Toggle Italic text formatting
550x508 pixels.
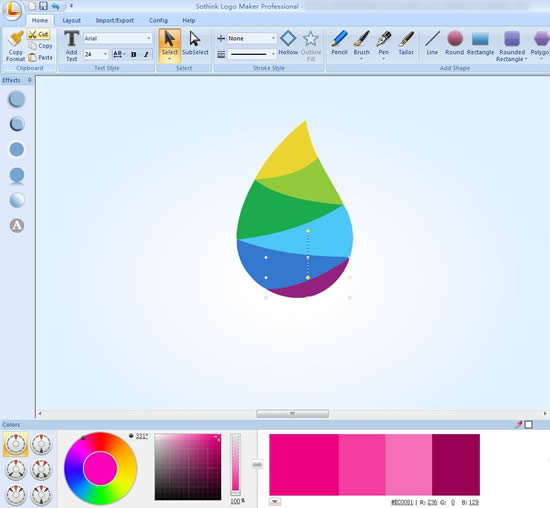coord(146,54)
